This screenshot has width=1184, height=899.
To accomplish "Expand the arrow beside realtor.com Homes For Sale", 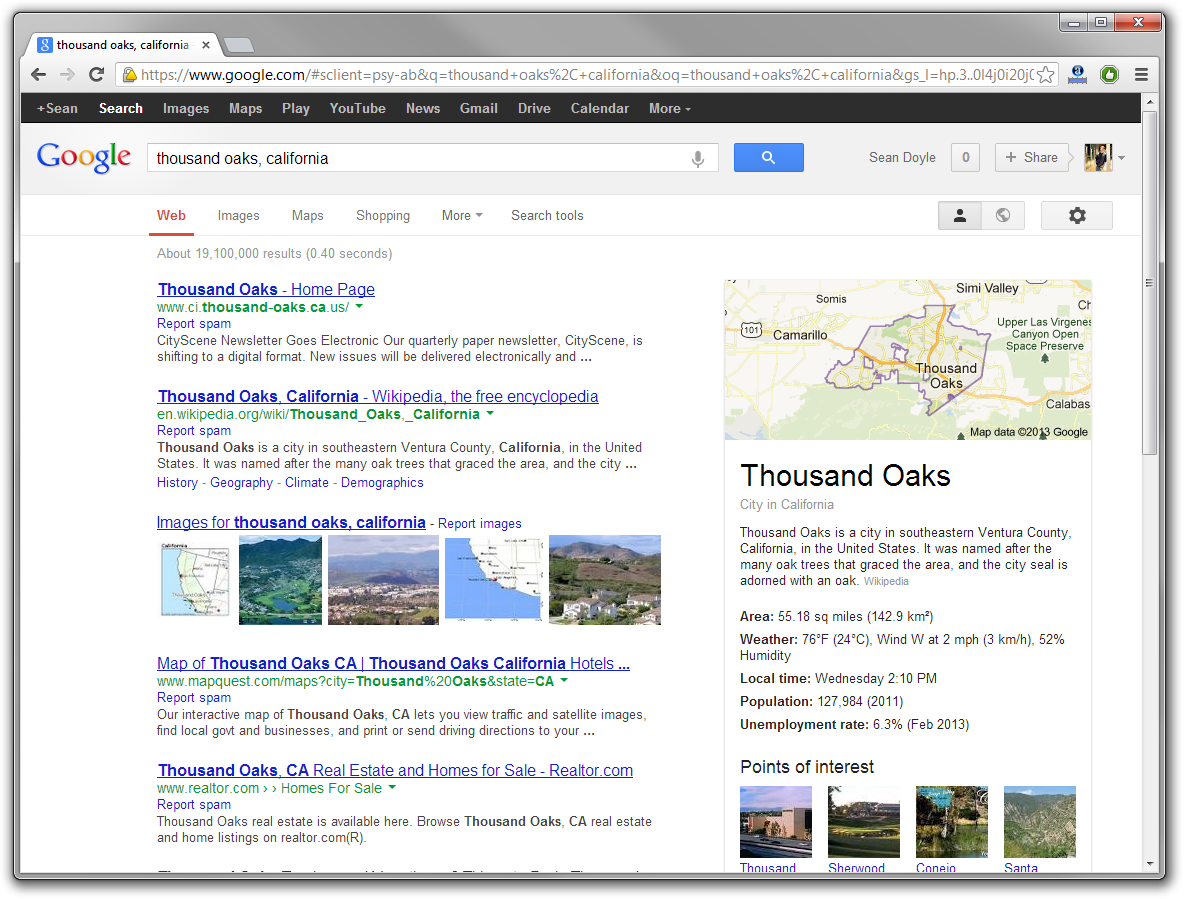I will click(x=392, y=788).
